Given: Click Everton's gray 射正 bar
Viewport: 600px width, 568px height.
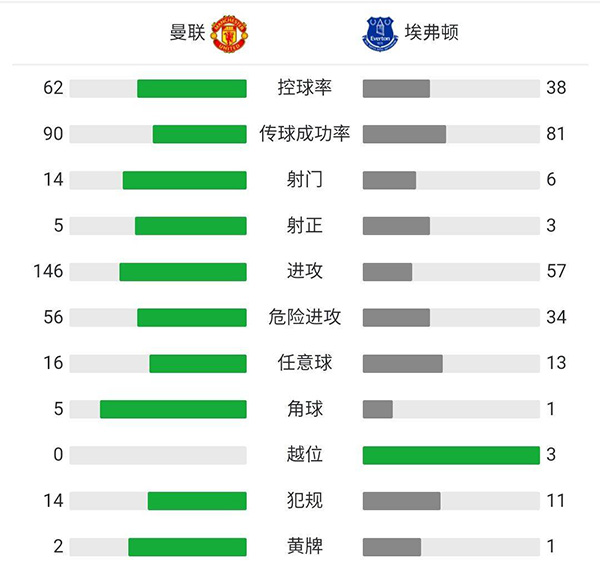Looking at the screenshot, I should (396, 226).
